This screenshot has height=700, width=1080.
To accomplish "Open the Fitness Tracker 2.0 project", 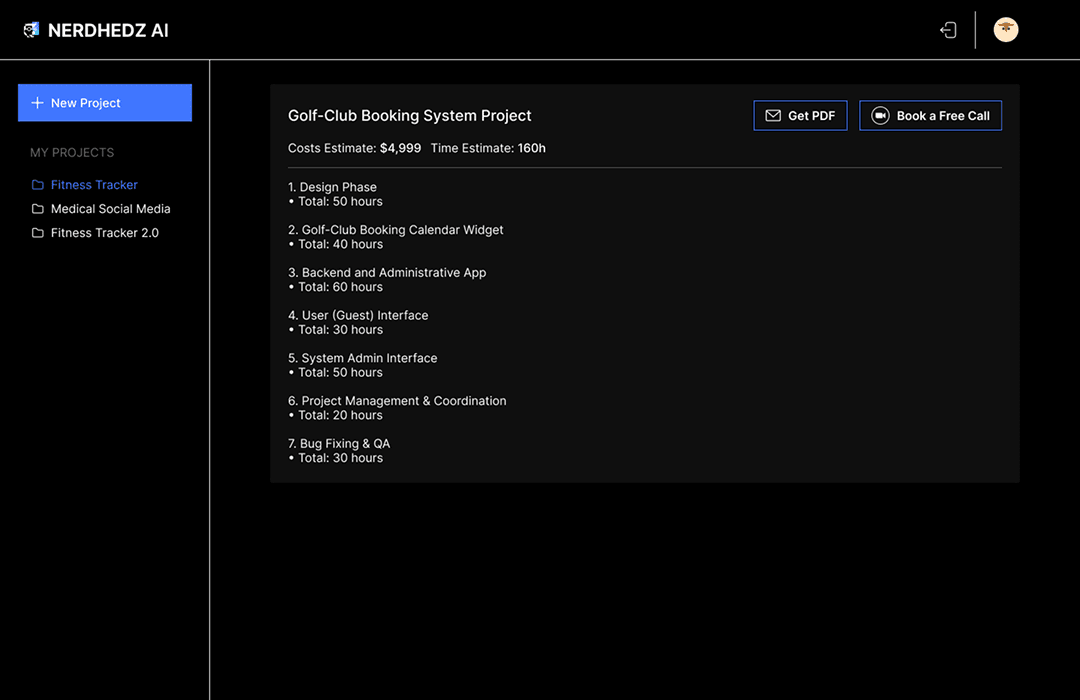I will pyautogui.click(x=103, y=232).
